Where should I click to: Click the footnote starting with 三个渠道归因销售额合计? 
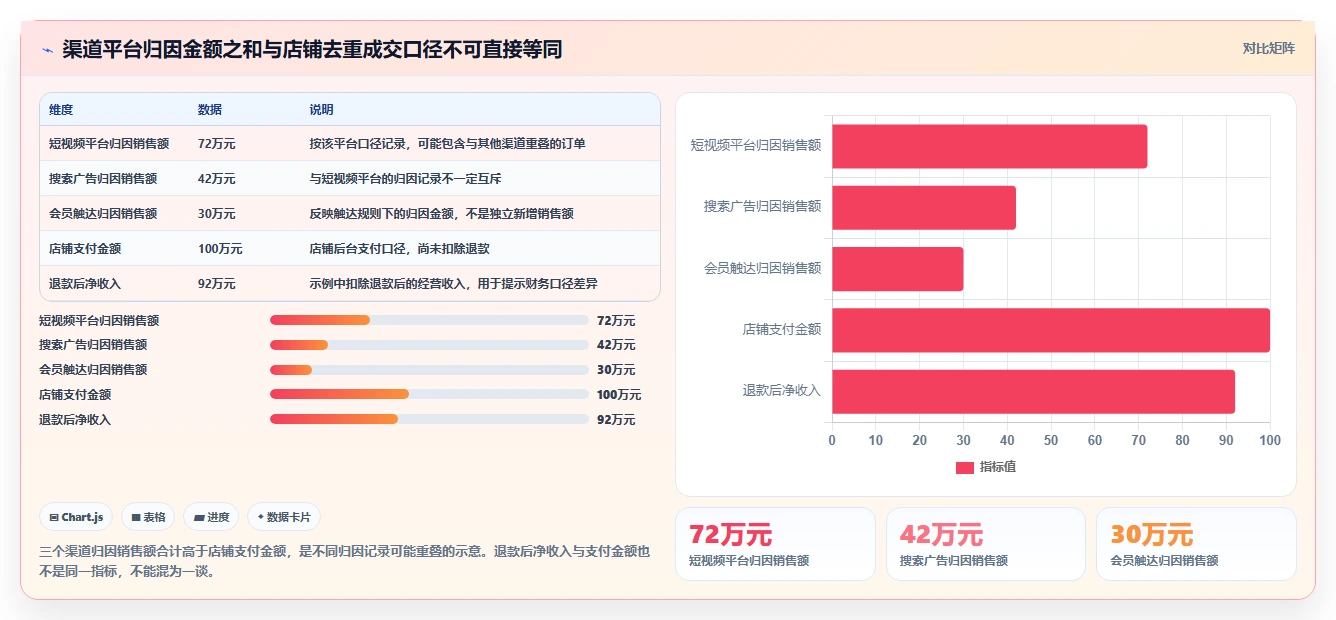tap(345, 562)
